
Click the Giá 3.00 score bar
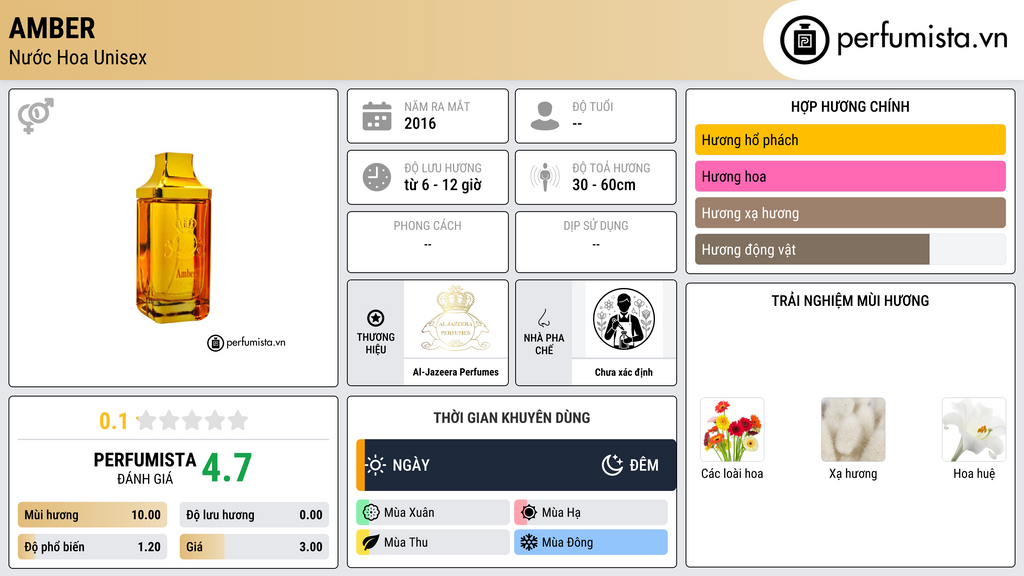click(254, 547)
